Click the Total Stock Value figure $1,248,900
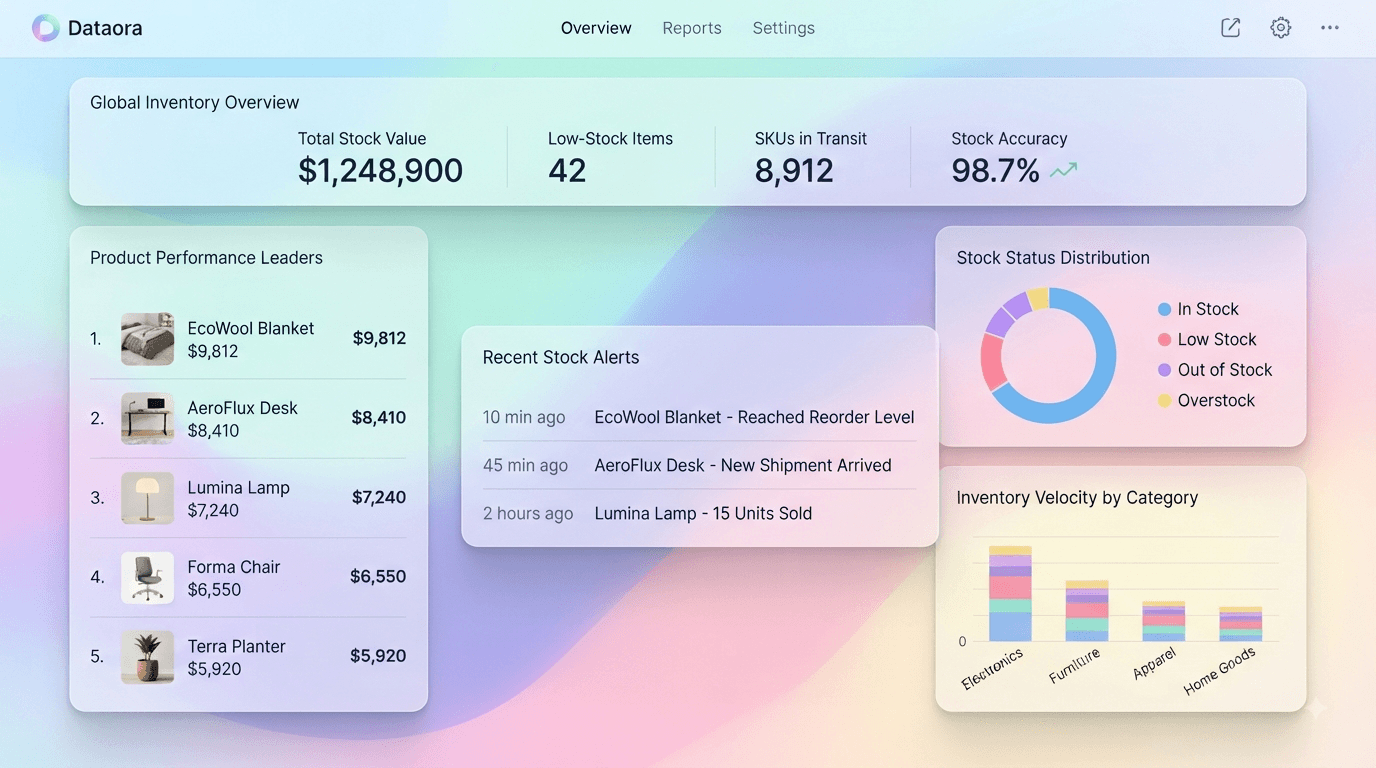Screen dimensions: 1376x768 [x=380, y=171]
